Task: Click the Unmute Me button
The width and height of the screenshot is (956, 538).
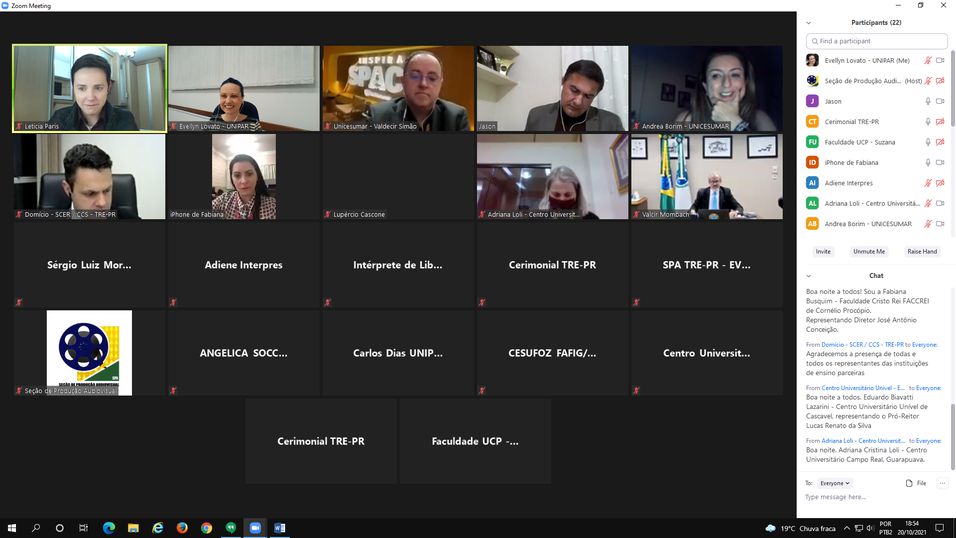Action: [x=869, y=251]
